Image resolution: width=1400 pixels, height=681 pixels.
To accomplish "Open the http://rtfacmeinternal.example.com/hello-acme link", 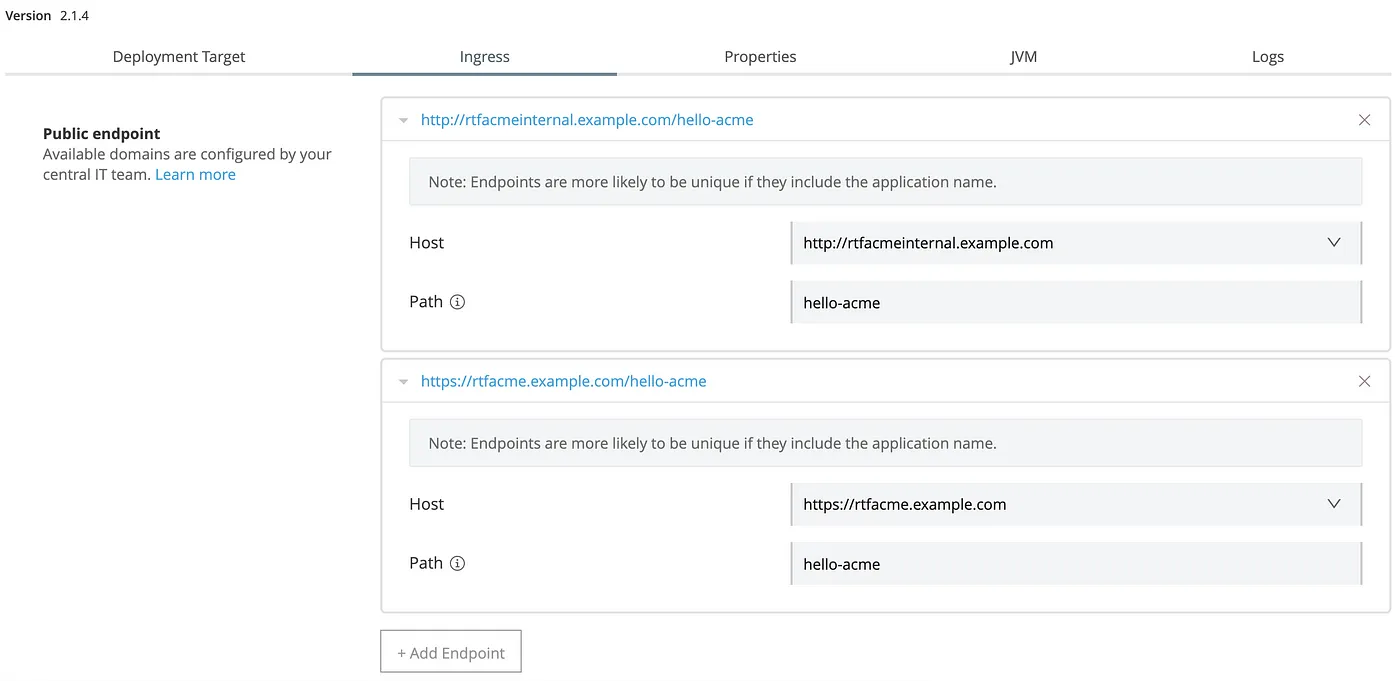I will [587, 120].
